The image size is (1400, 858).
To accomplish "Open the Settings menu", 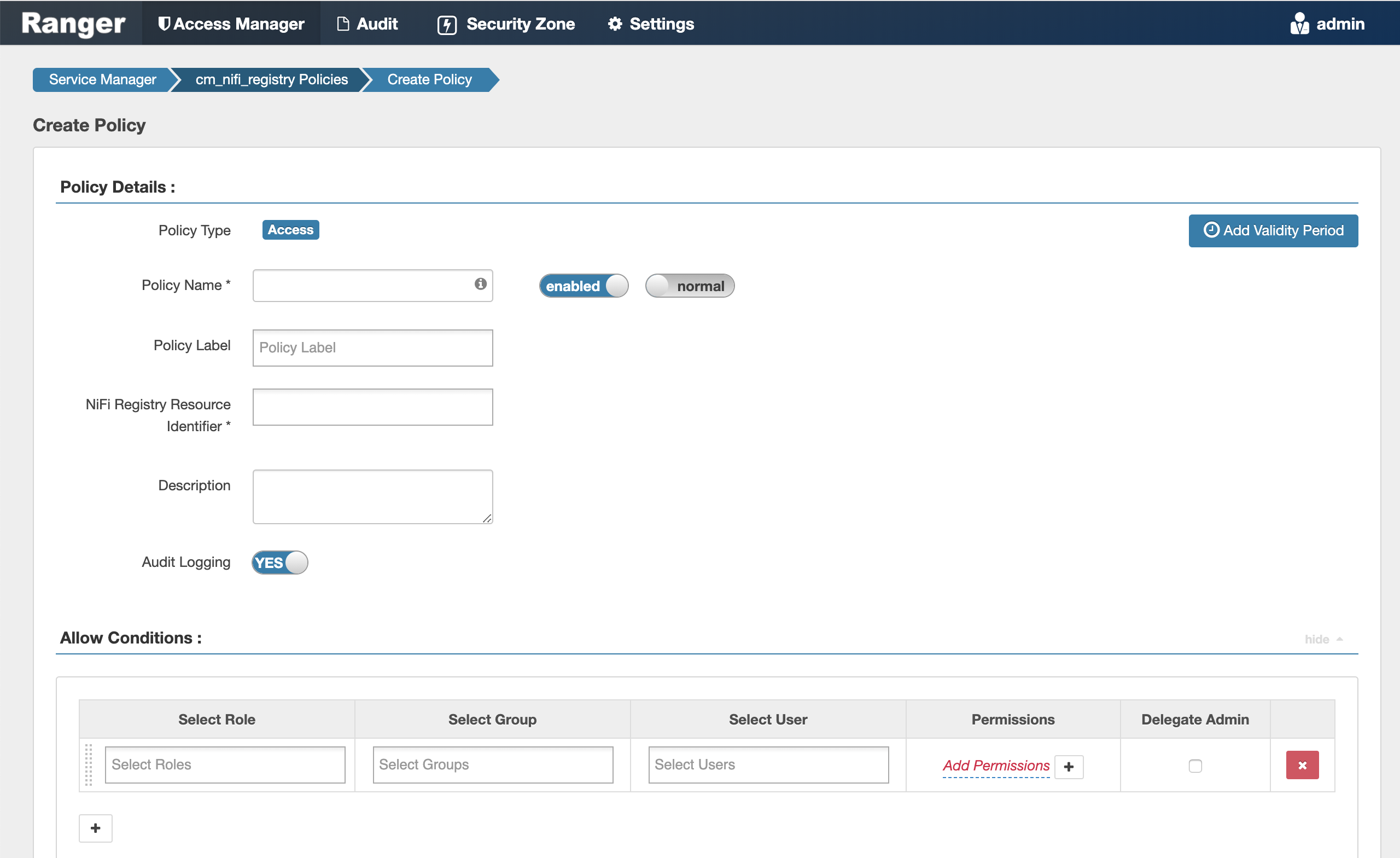I will tap(650, 24).
